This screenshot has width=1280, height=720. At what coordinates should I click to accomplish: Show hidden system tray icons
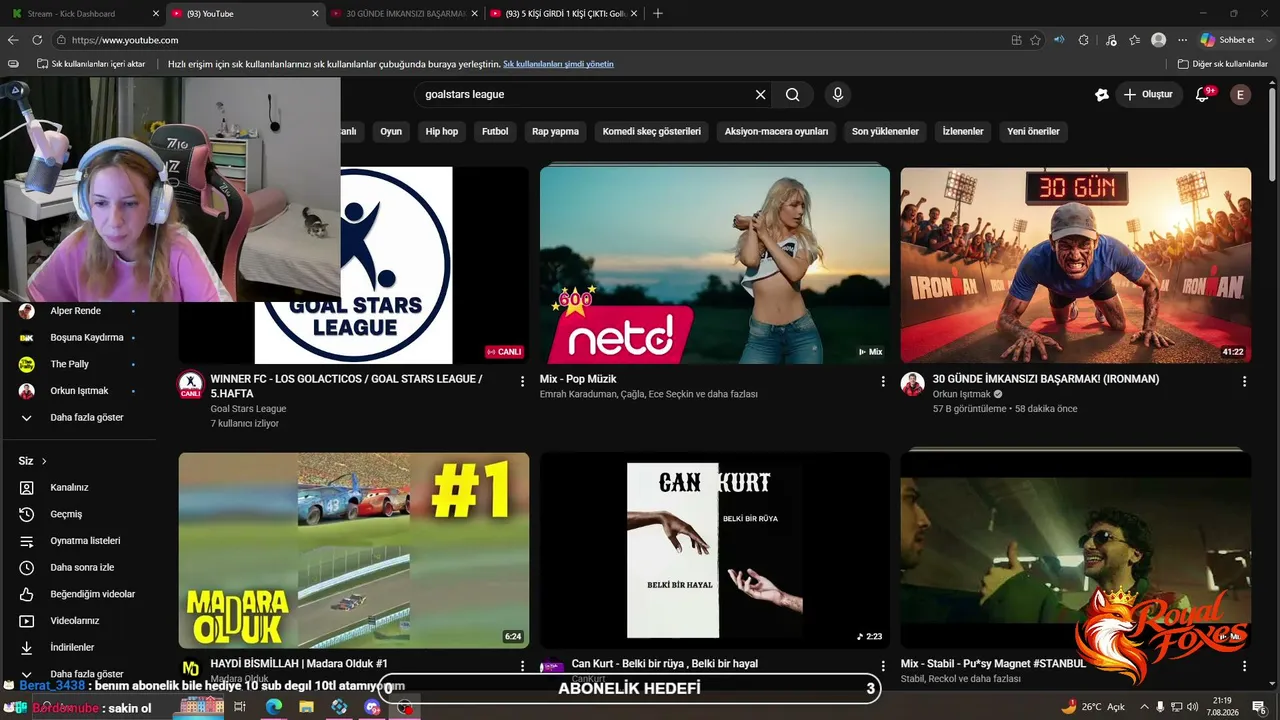click(1144, 707)
